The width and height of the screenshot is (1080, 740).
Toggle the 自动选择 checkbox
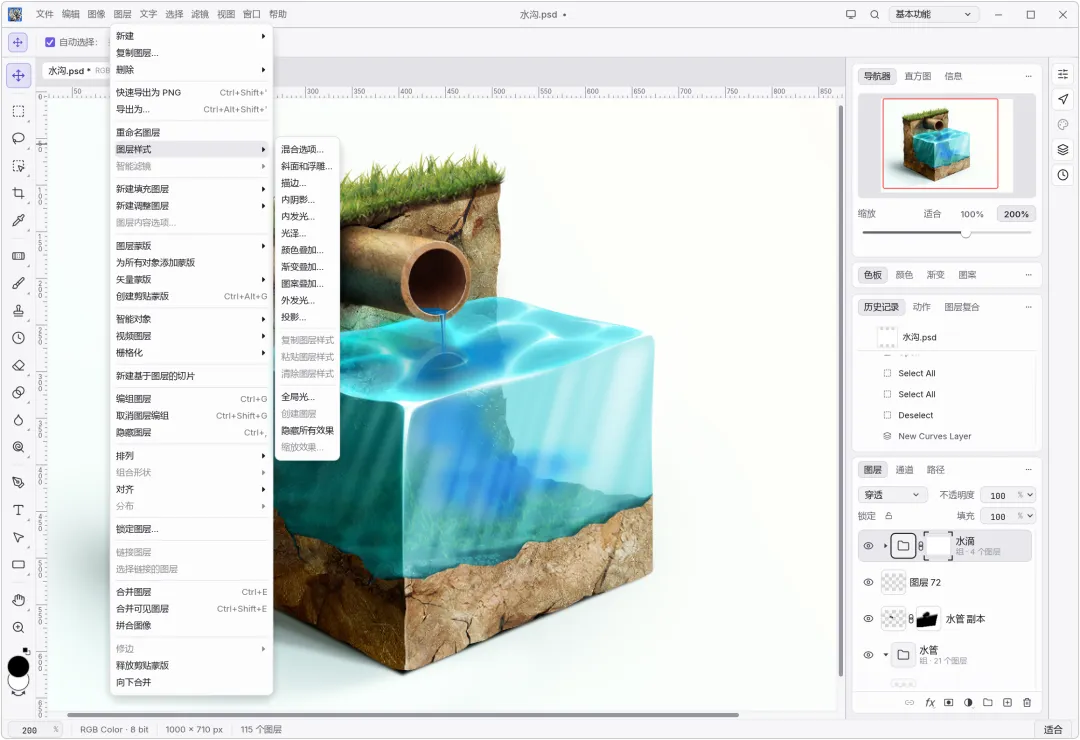pyautogui.click(x=50, y=42)
